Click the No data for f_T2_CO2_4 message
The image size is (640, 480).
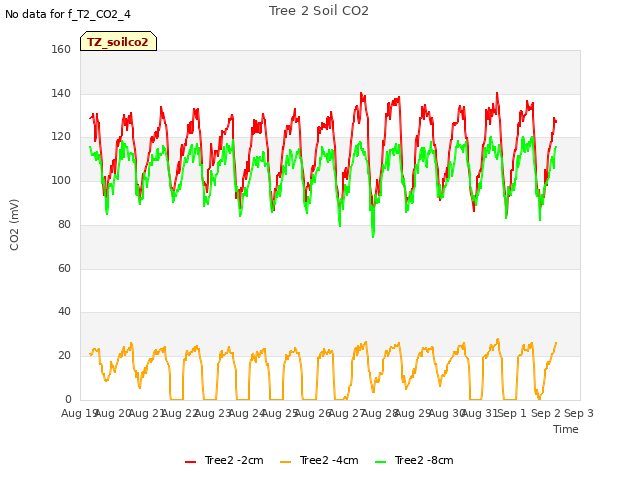pyautogui.click(x=68, y=14)
